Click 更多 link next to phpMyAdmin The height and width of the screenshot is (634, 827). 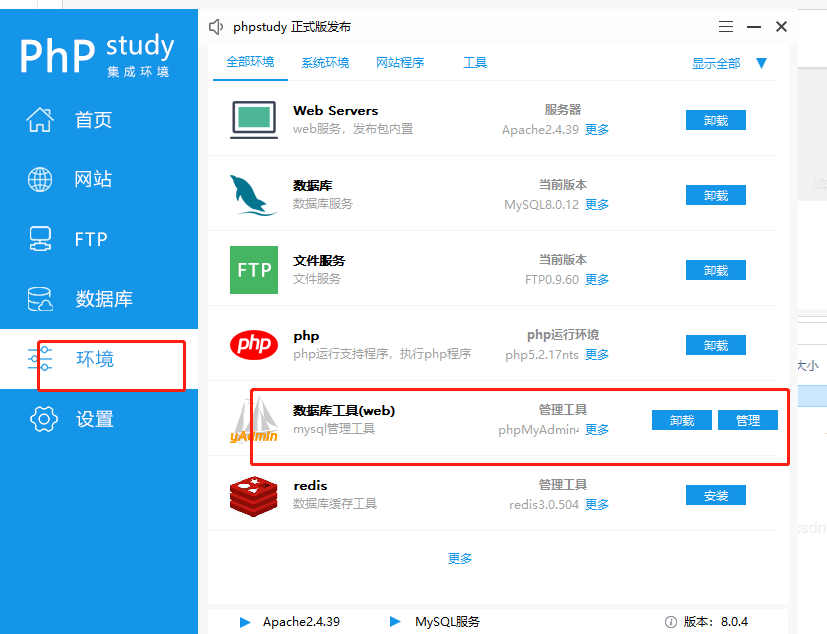[597, 430]
